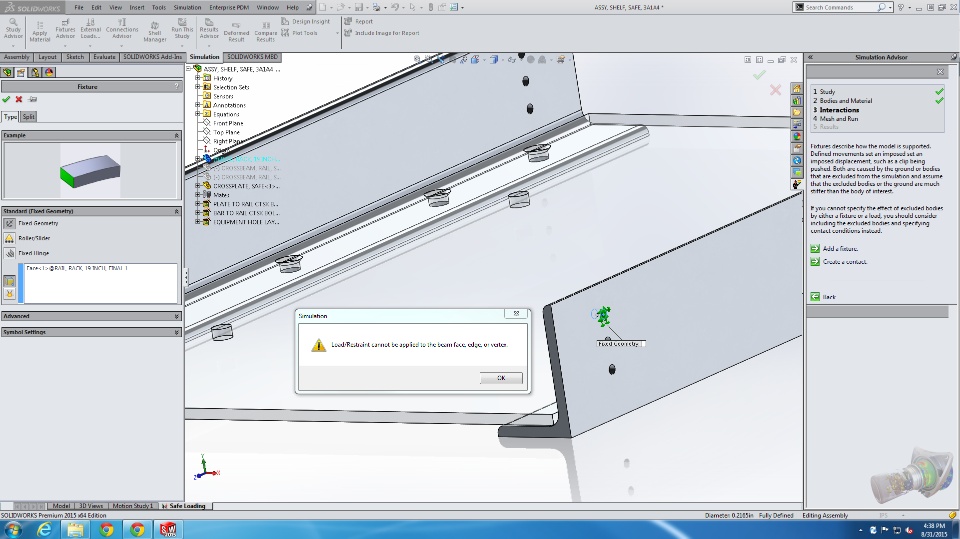Click the Search Commands box
This screenshot has width=960, height=539.
tap(839, 7)
